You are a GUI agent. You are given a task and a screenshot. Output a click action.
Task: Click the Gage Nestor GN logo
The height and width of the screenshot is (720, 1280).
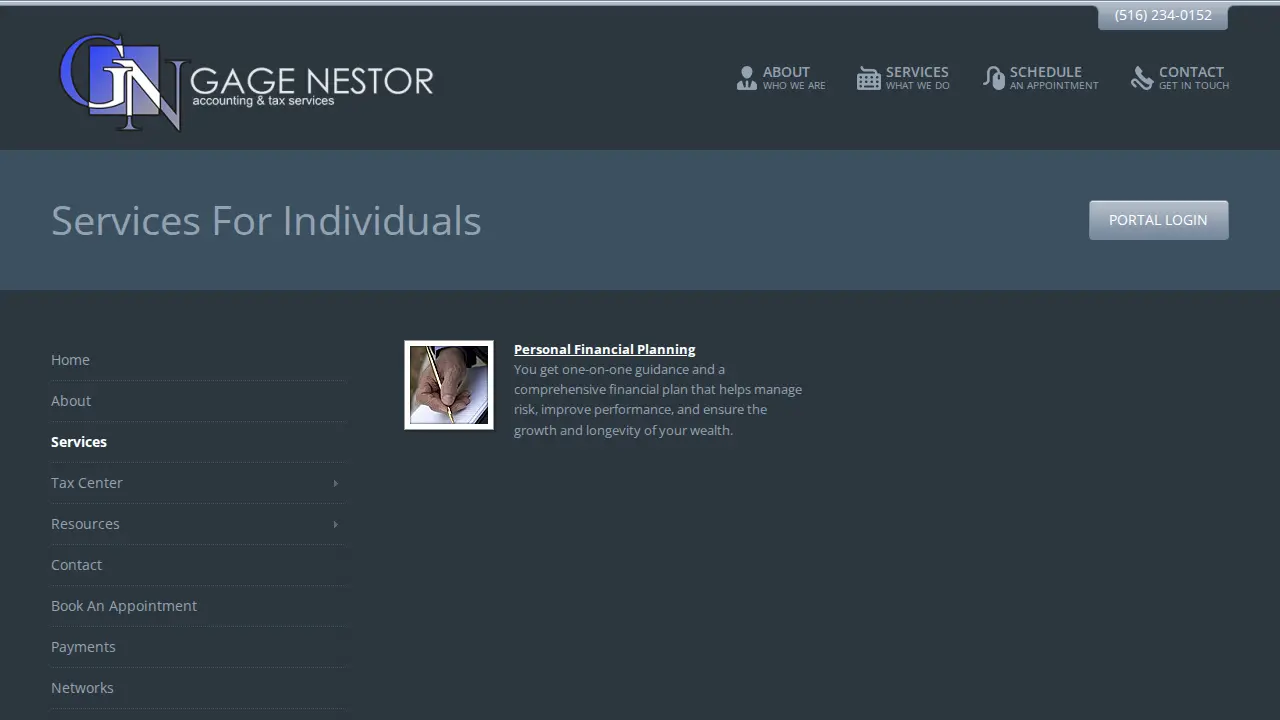pyautogui.click(x=122, y=82)
